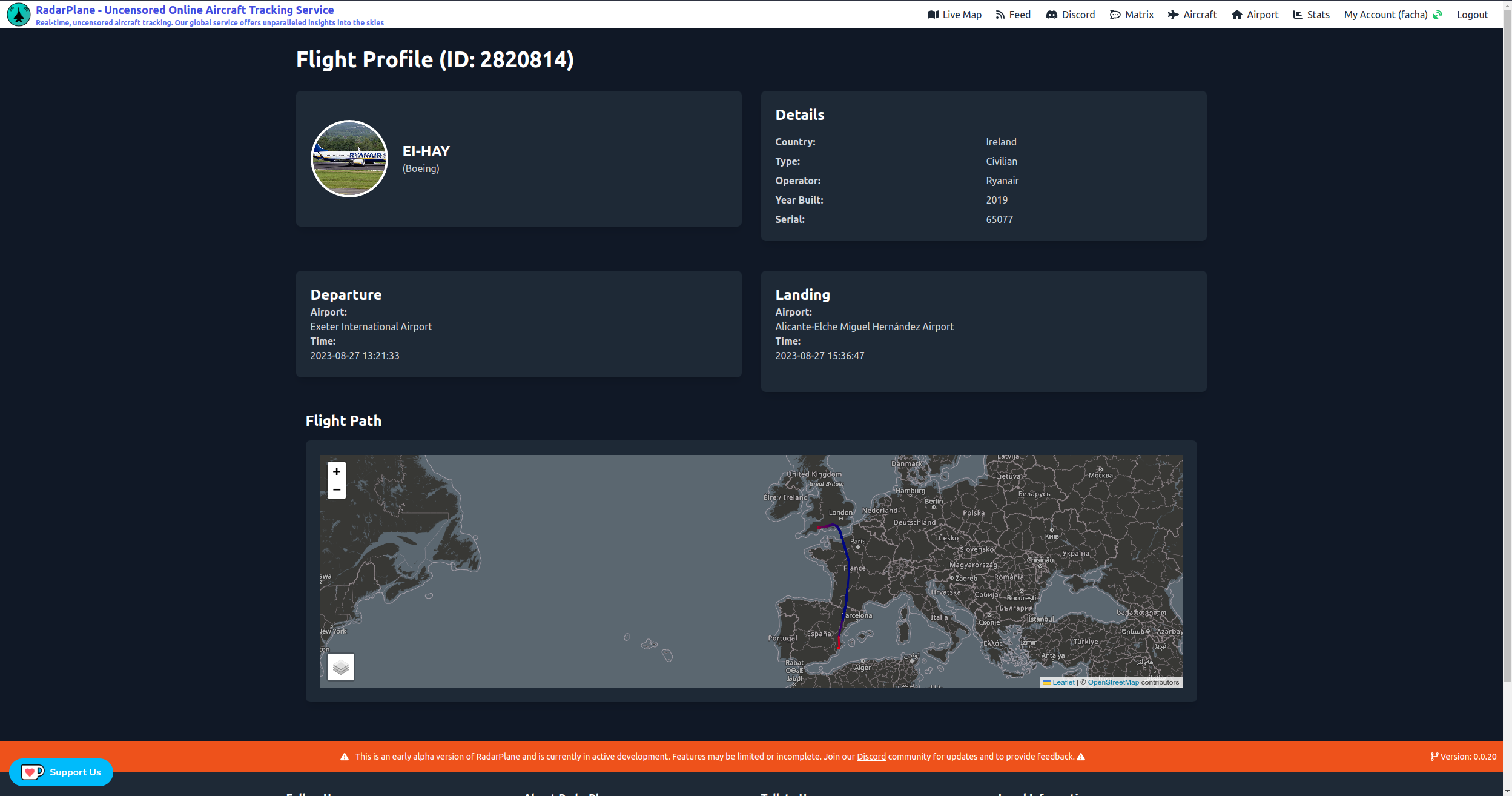Viewport: 1512px width, 796px height.
Task: Click the Ryanair operator value
Action: (1002, 181)
